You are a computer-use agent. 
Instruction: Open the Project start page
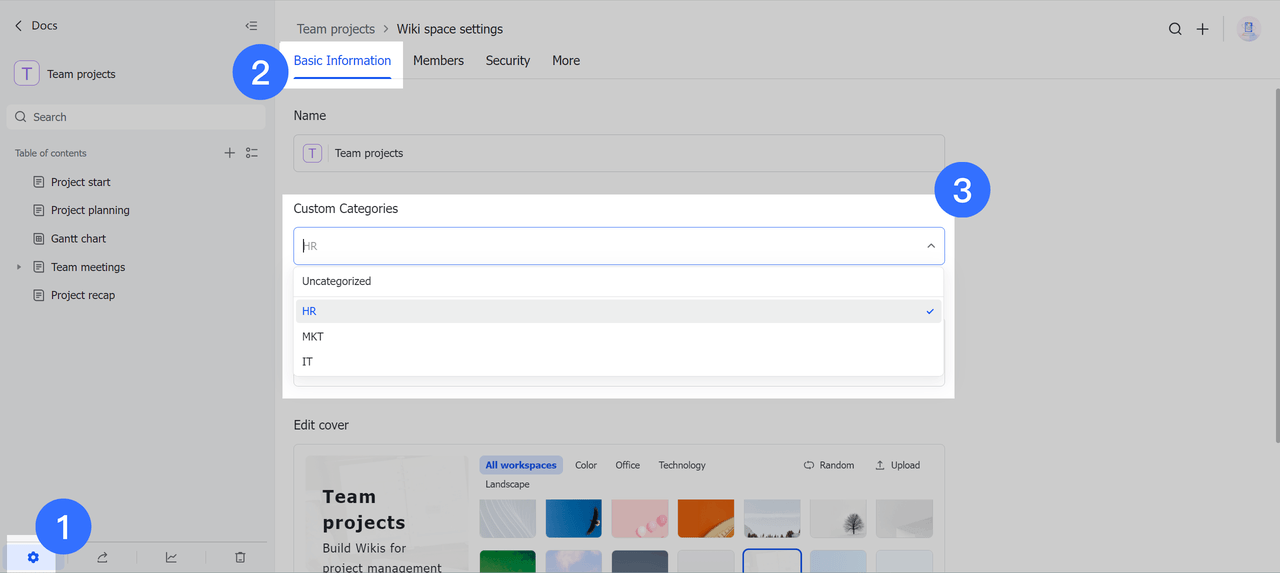(x=81, y=182)
